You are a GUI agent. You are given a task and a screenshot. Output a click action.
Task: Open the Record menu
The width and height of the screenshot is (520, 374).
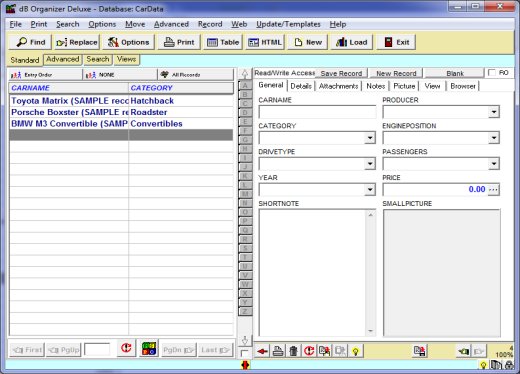point(210,24)
